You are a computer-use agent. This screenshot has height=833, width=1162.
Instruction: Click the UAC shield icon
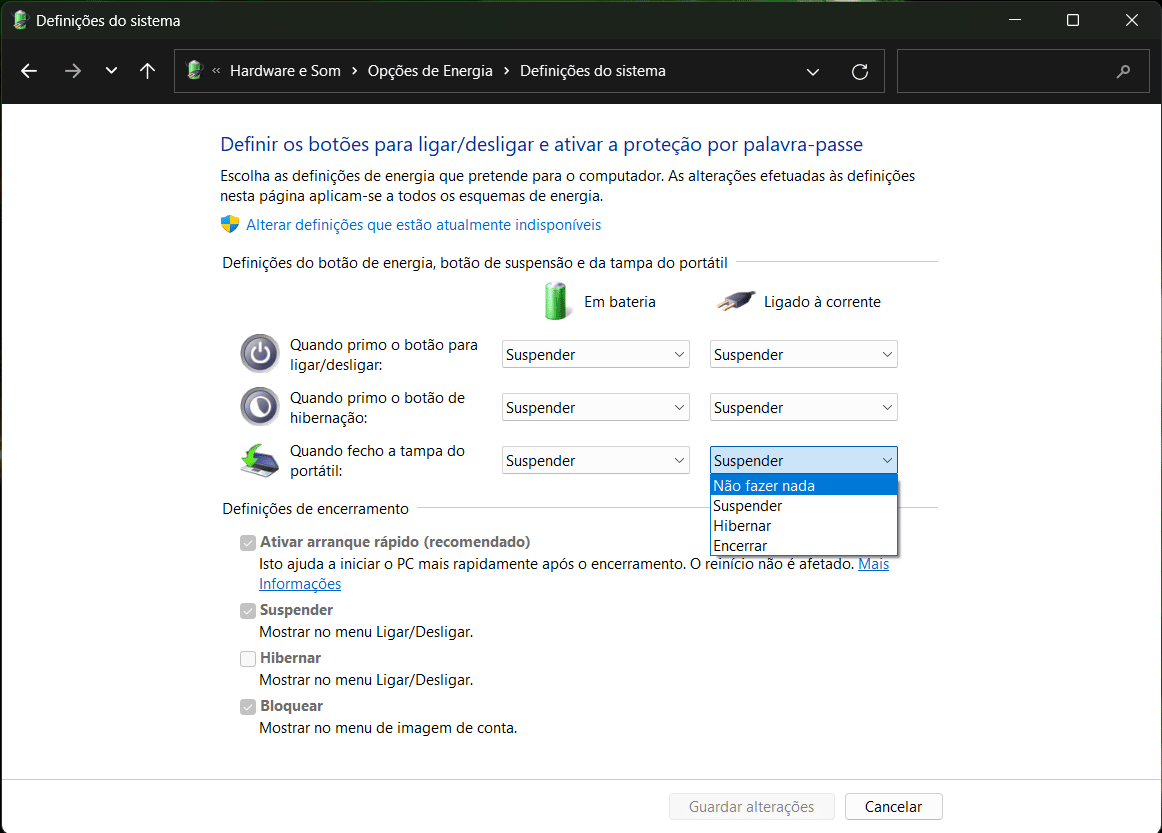pyautogui.click(x=230, y=225)
